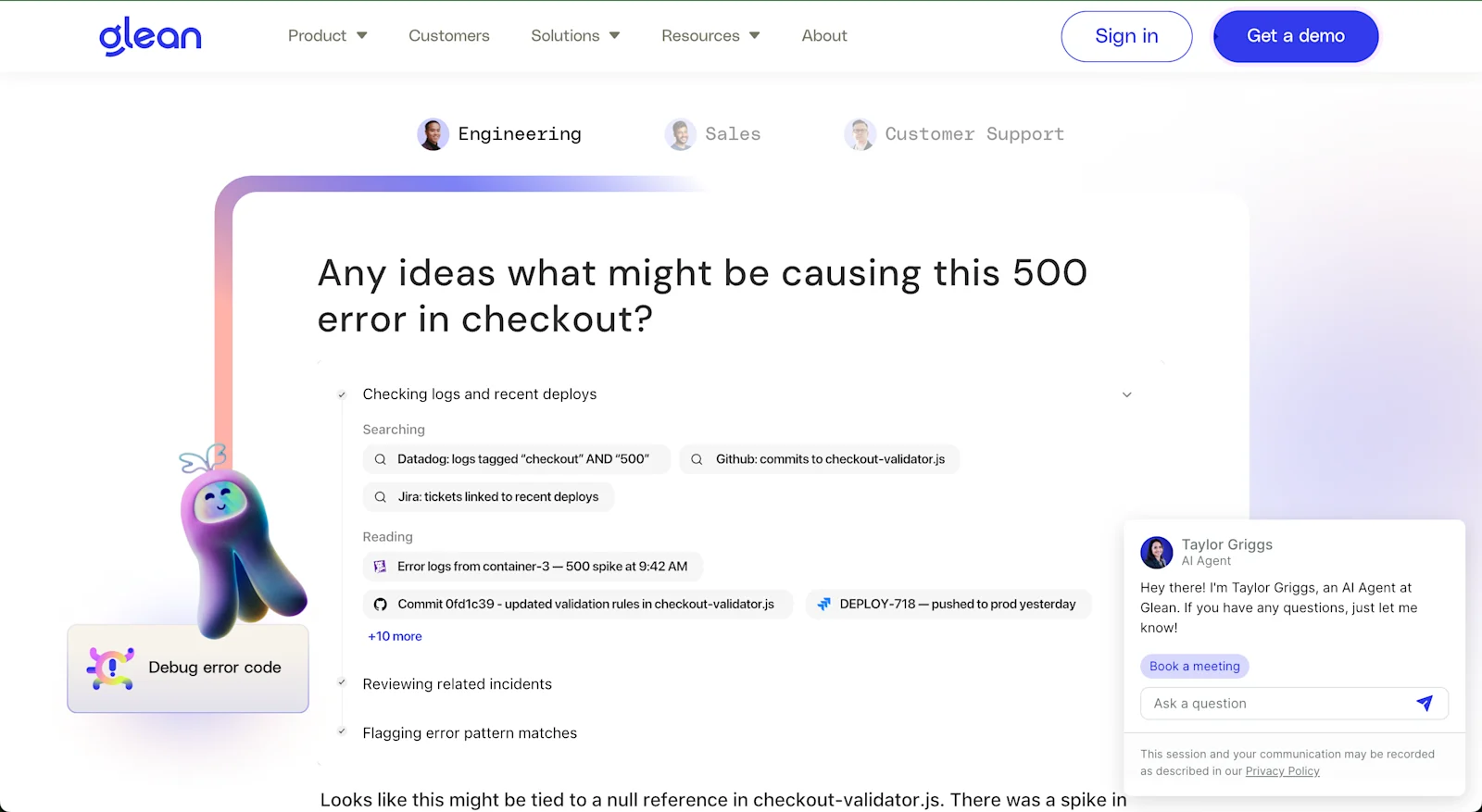The image size is (1482, 812).
Task: Collapse the Checking logs section chevron
Action: coord(1127,394)
